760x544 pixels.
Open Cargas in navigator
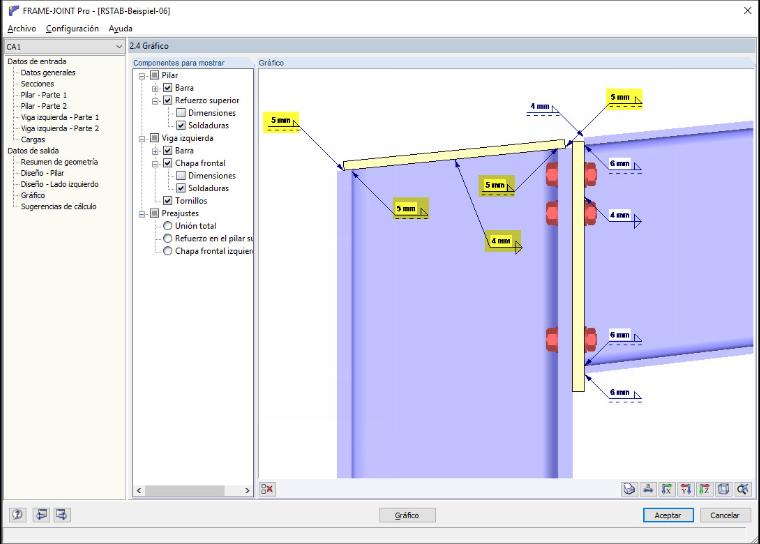click(33, 140)
